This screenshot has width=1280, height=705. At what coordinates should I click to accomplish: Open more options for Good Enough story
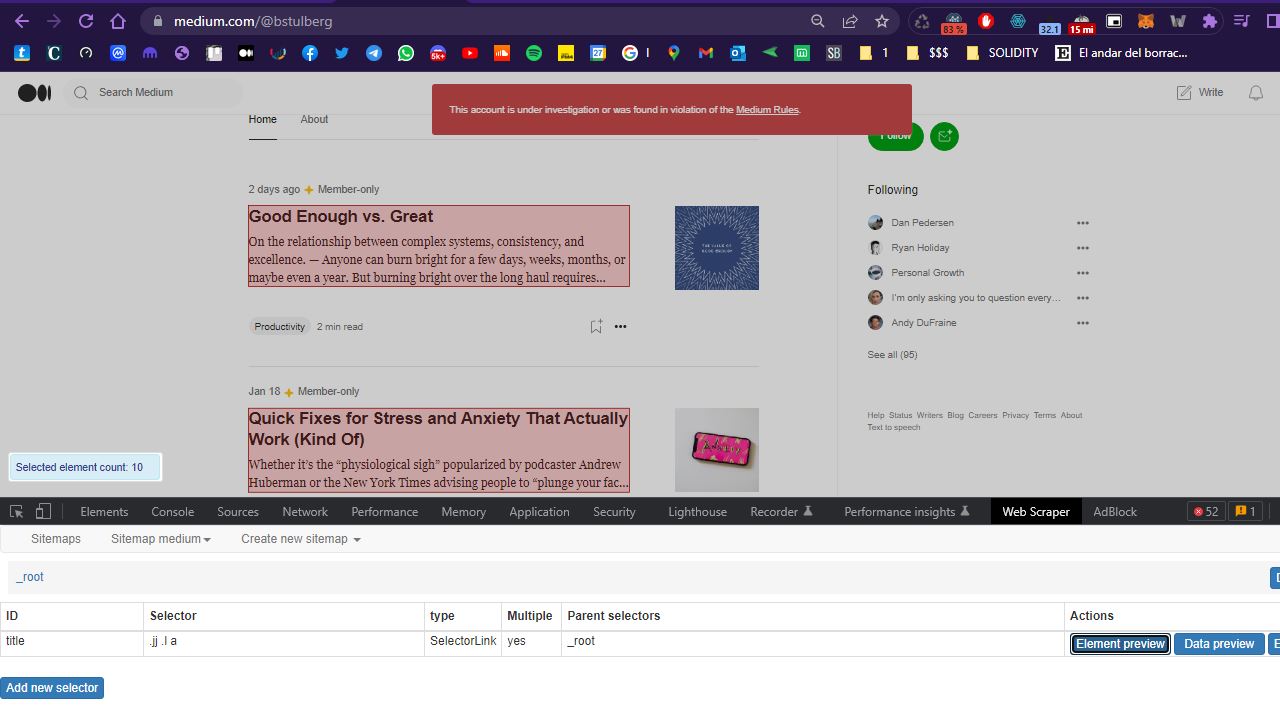click(620, 326)
